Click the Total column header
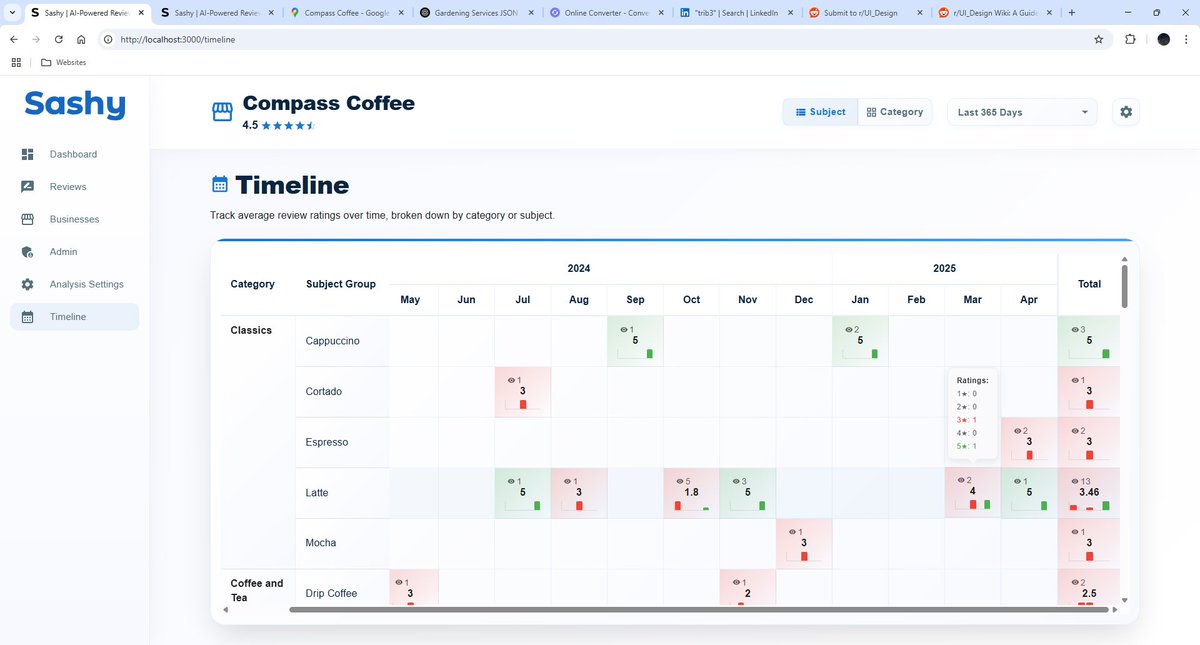The width and height of the screenshot is (1200, 645). [x=1089, y=284]
